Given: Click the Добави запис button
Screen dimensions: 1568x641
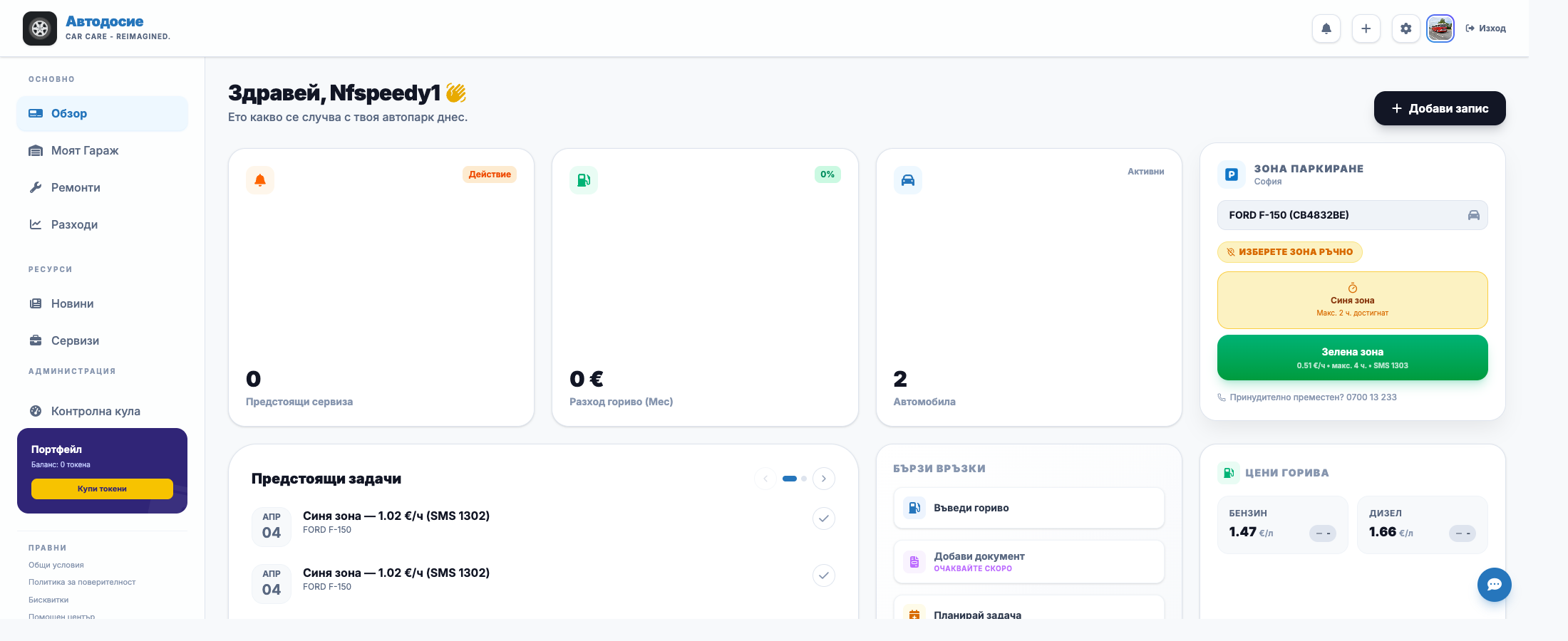Looking at the screenshot, I should click(x=1440, y=108).
